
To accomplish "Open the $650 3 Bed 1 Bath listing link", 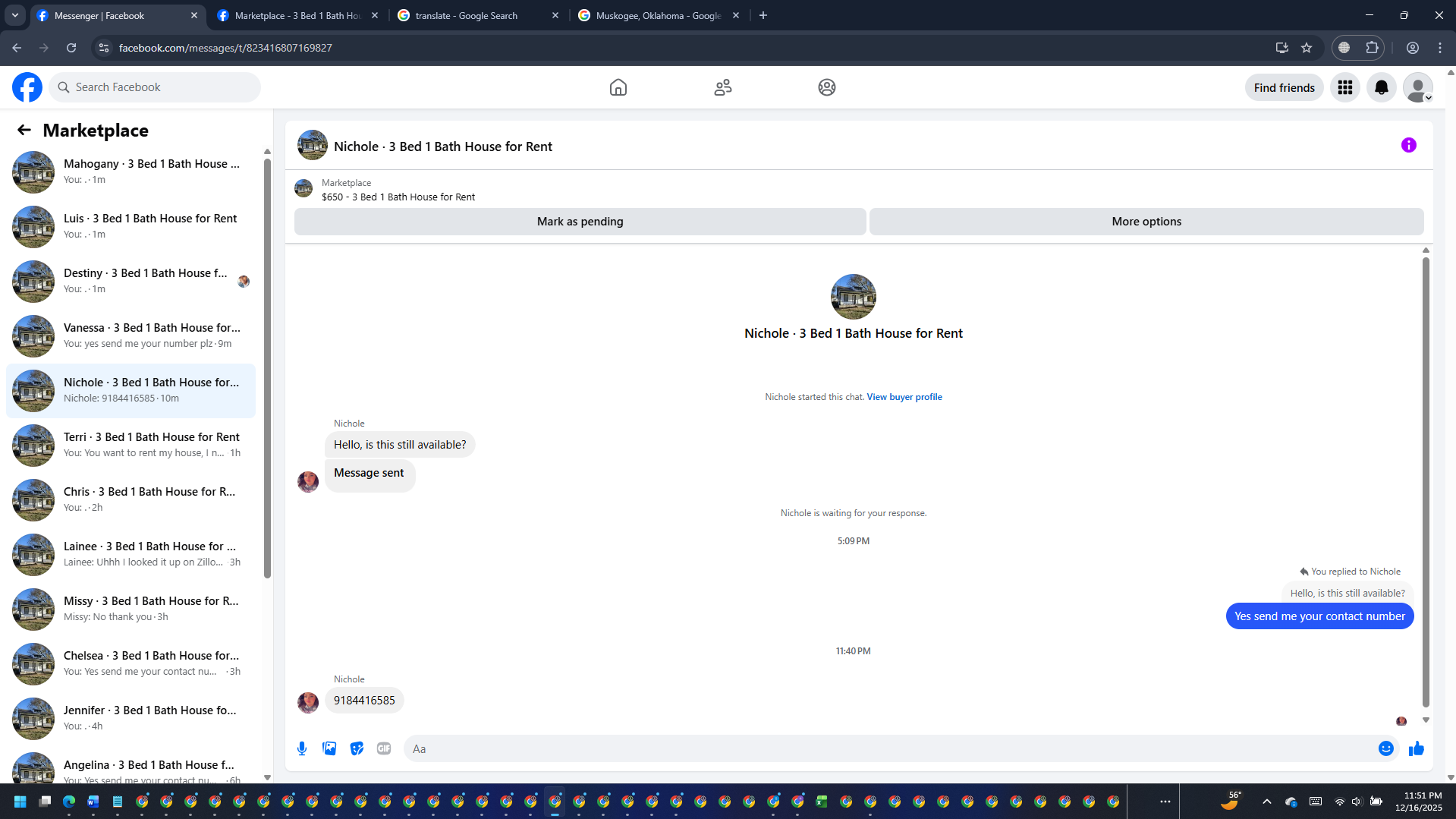I will pos(398,197).
